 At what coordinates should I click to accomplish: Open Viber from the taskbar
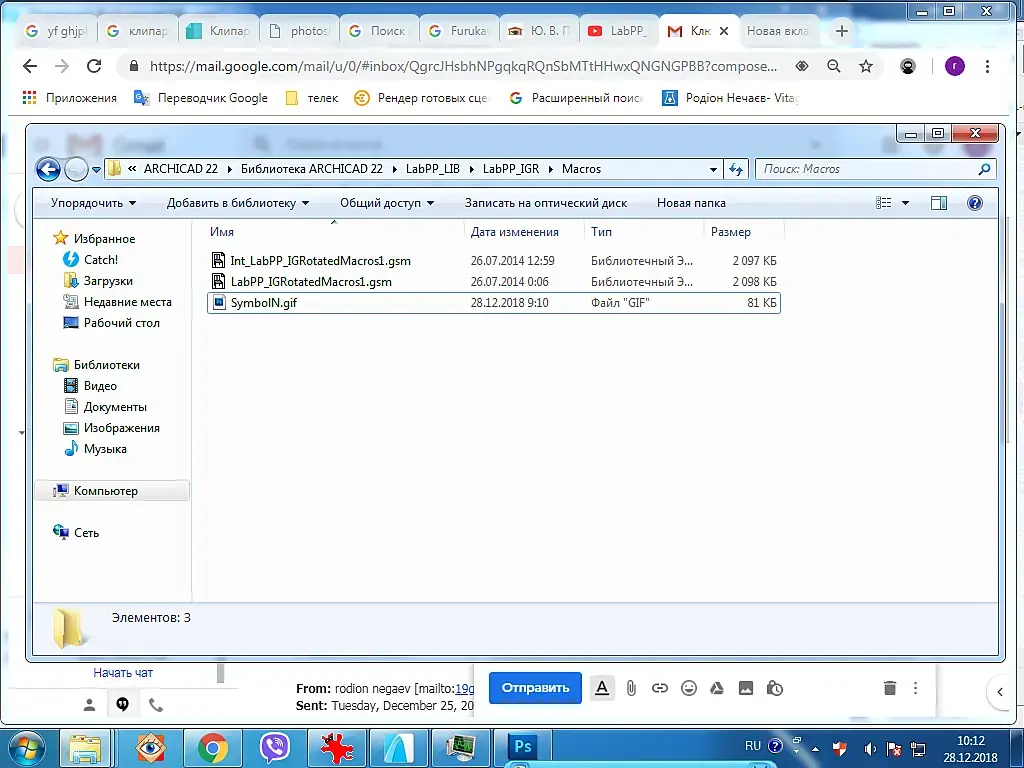(x=275, y=746)
